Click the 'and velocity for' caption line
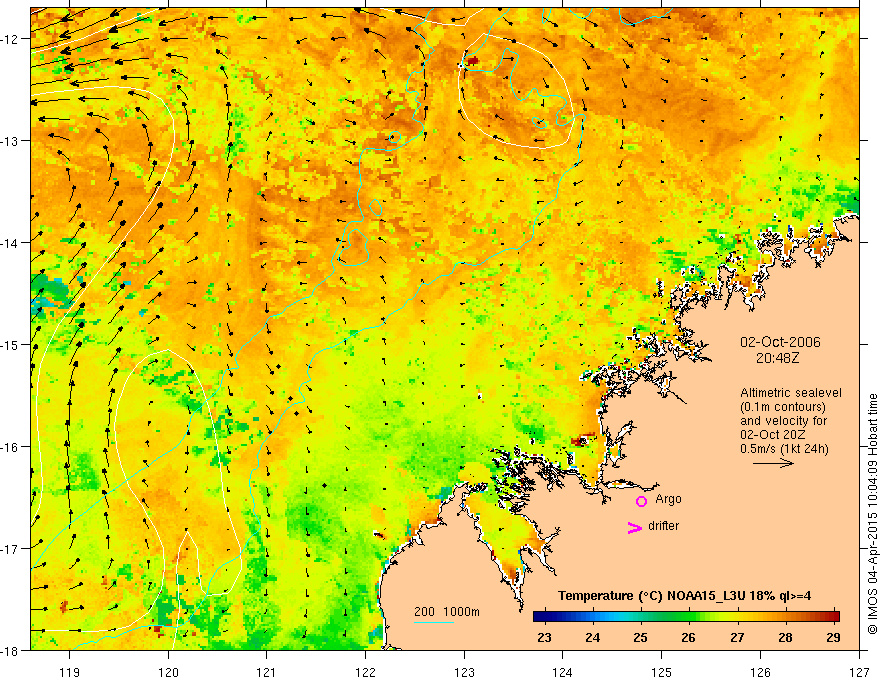This screenshot has width=880, height=680. point(783,421)
